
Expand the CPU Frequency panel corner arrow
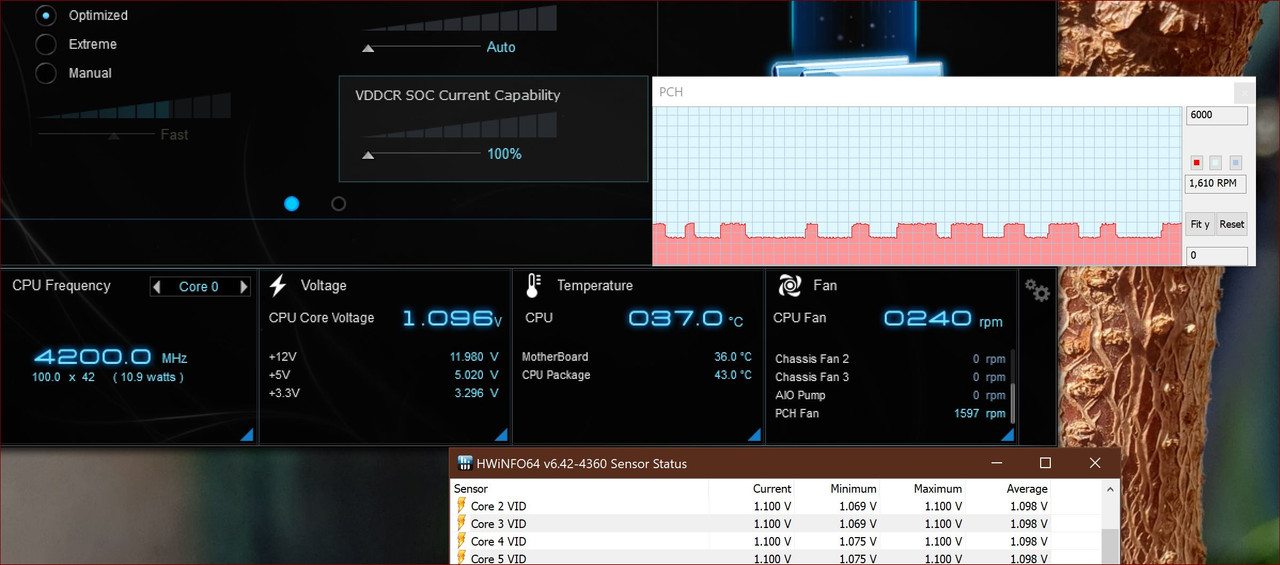[x=246, y=434]
